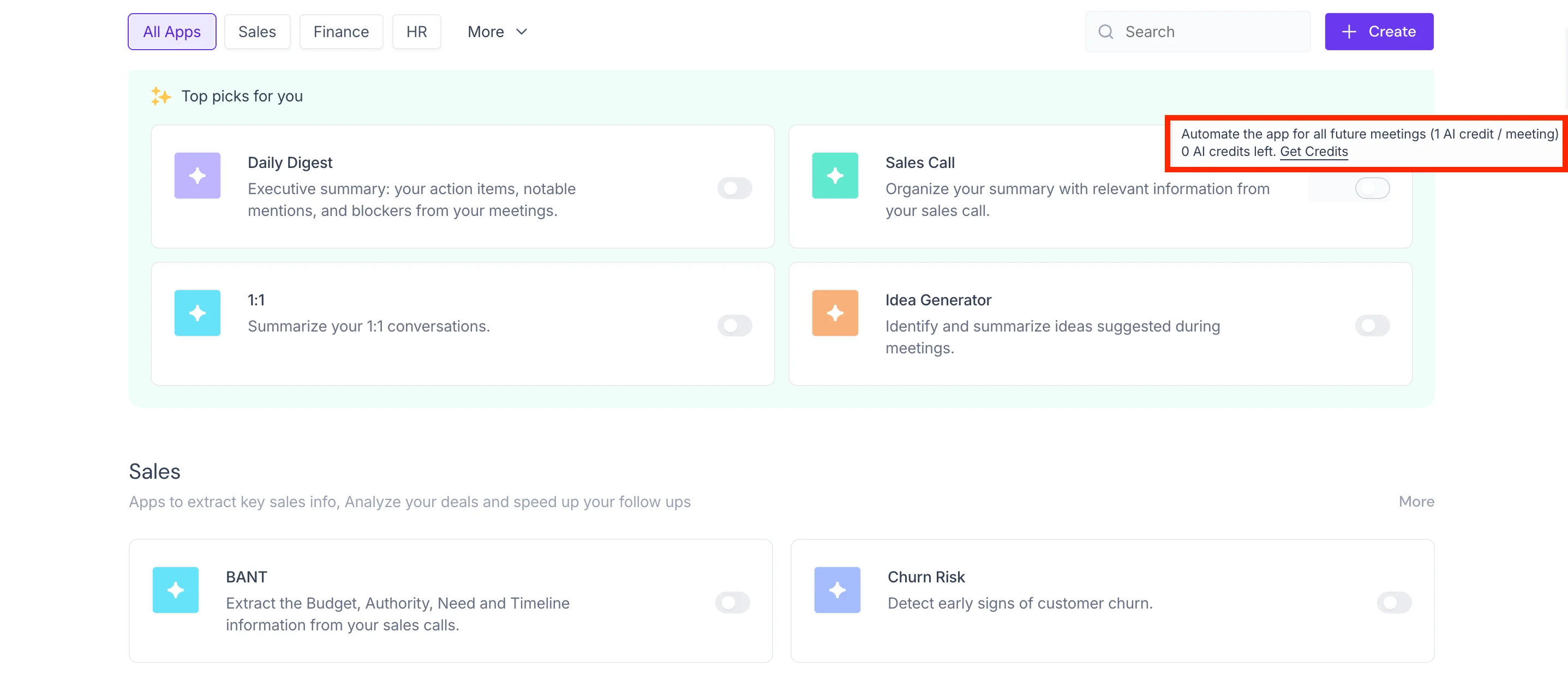Toggle the Churn Risk automation switch
Viewport: 1568px width, 674px height.
[1395, 603]
